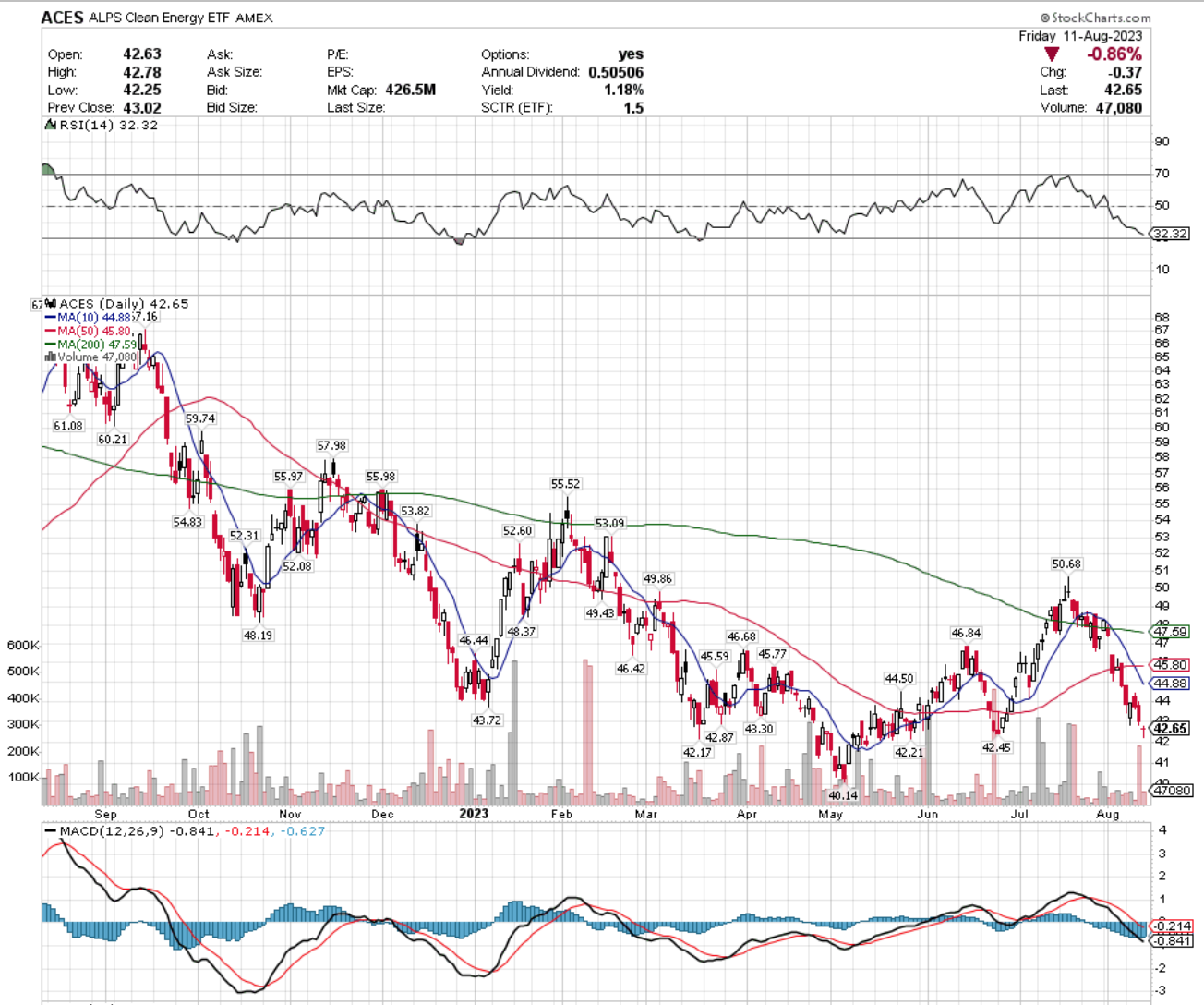Click the 'MA(10) 44.88' legend entry
Image resolution: width=1204 pixels, height=1005 pixels.
click(95, 318)
